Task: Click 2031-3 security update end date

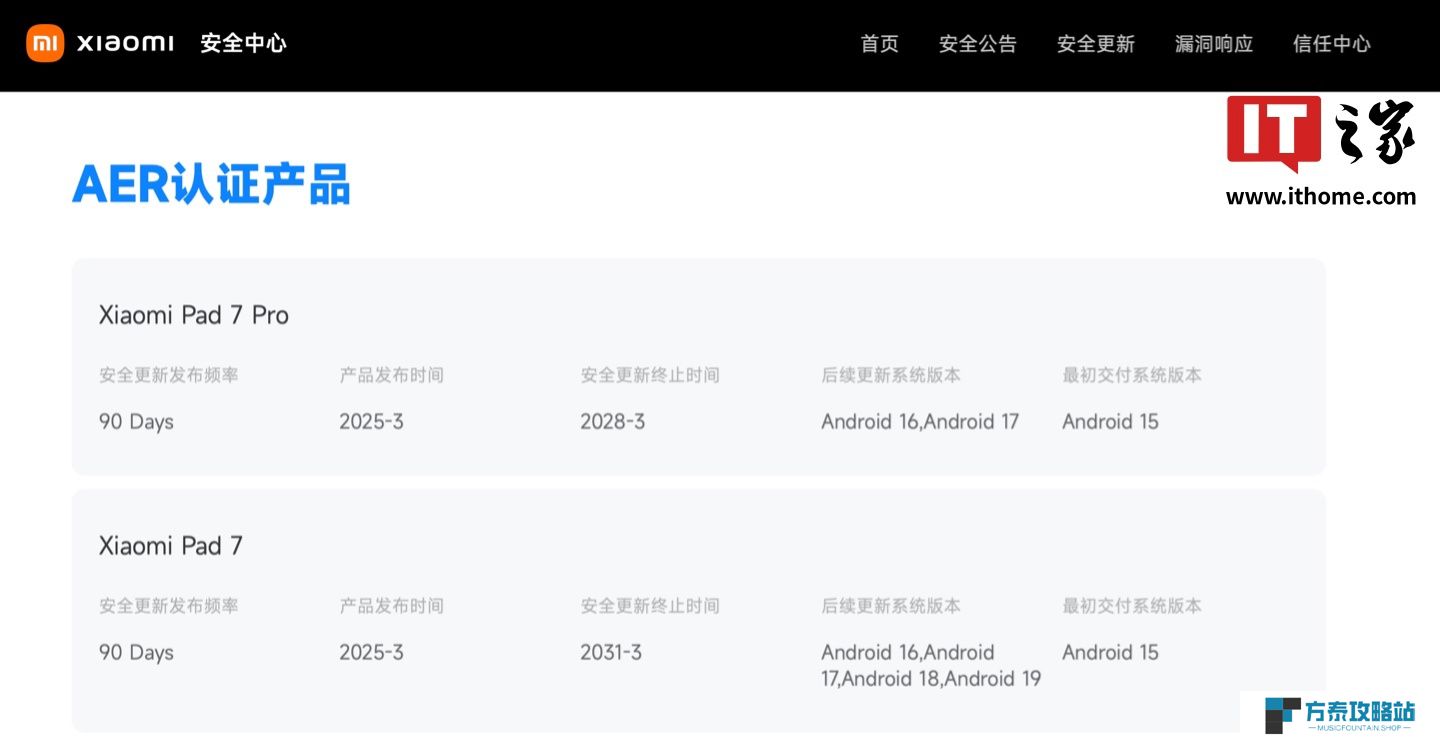Action: 611,653
